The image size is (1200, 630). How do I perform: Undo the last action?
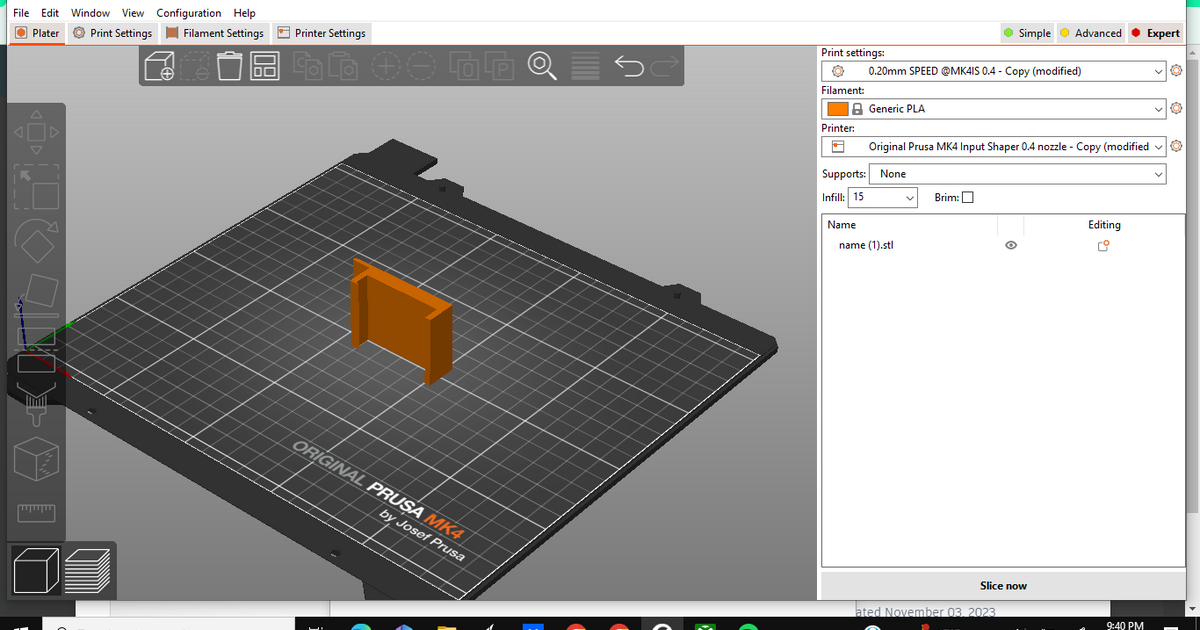coord(628,65)
